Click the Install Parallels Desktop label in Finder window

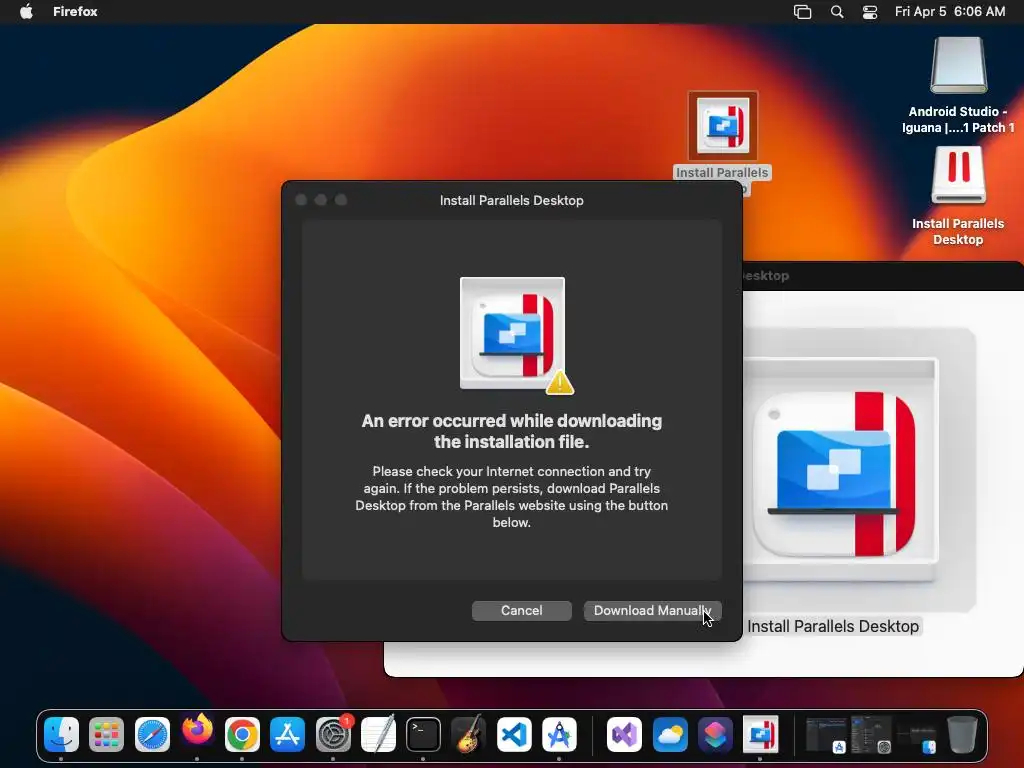[833, 626]
